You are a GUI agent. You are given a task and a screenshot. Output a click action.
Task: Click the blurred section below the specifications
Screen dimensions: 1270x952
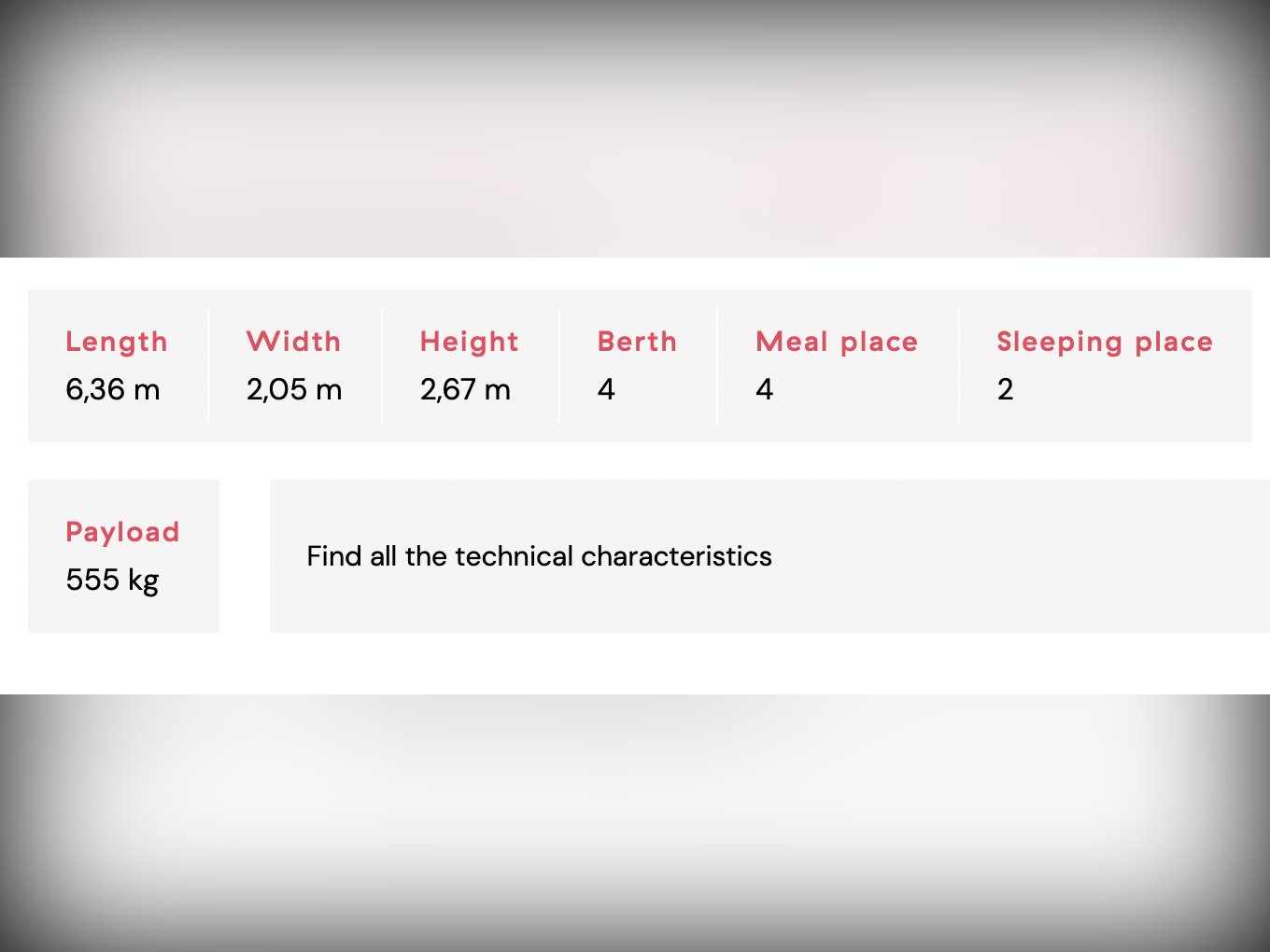[635, 821]
